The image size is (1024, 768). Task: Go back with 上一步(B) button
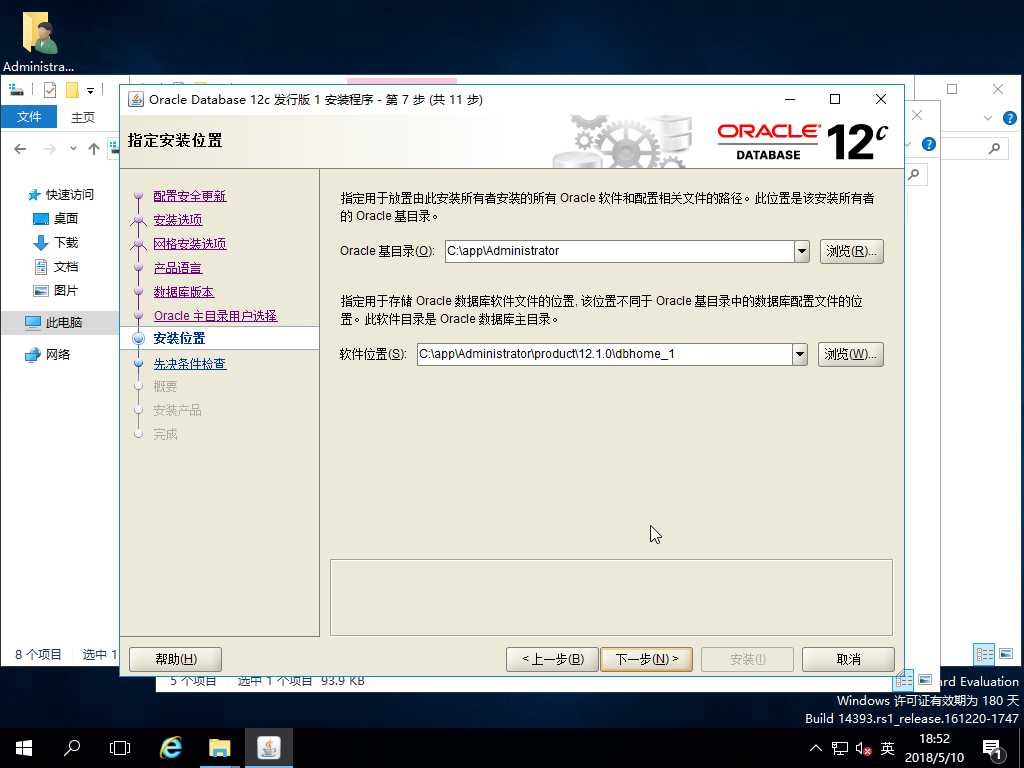coord(552,660)
